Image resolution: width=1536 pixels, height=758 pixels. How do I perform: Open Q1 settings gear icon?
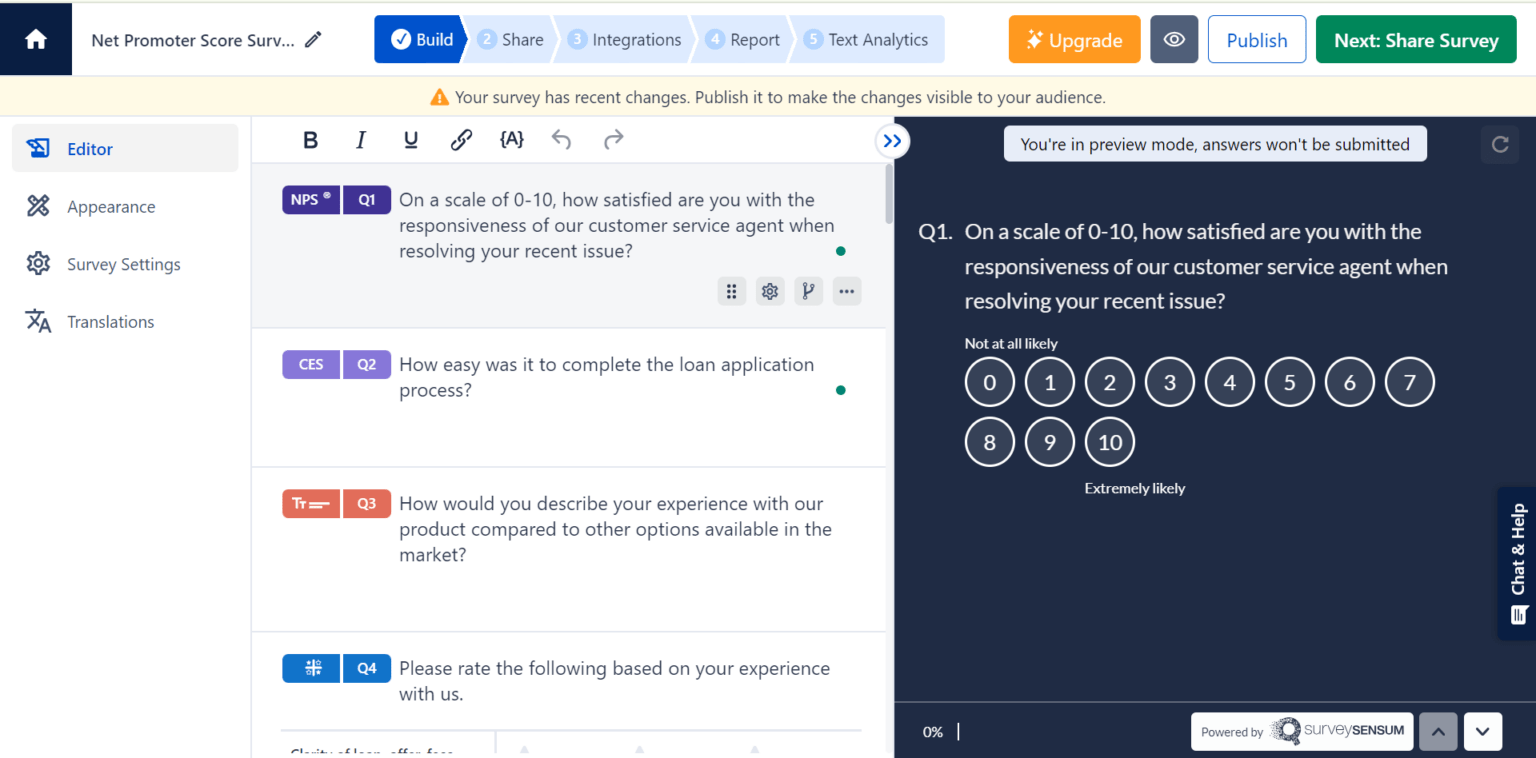tap(769, 292)
